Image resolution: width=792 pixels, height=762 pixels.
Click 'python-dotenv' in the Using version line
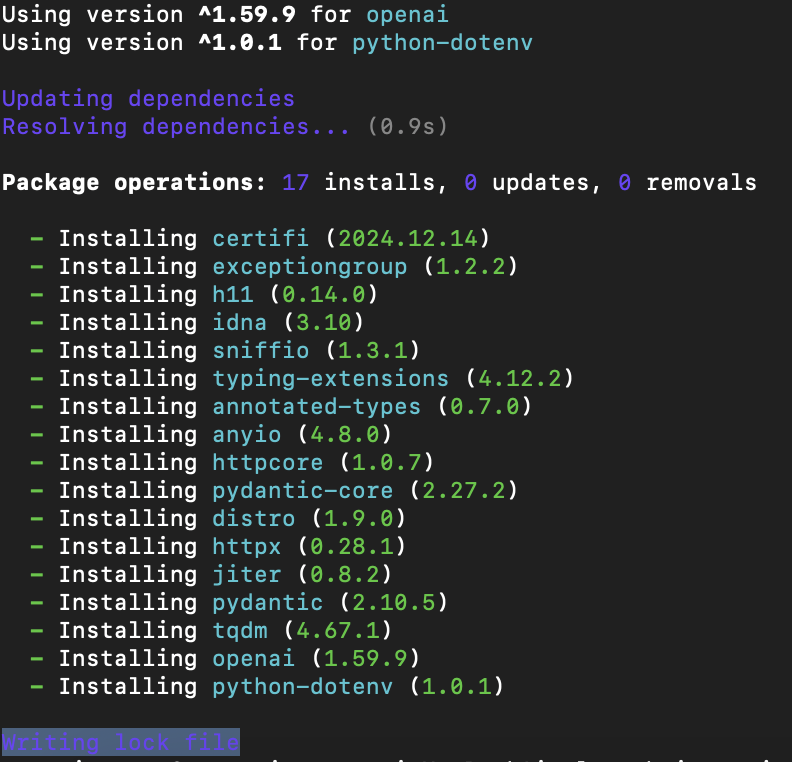point(442,43)
